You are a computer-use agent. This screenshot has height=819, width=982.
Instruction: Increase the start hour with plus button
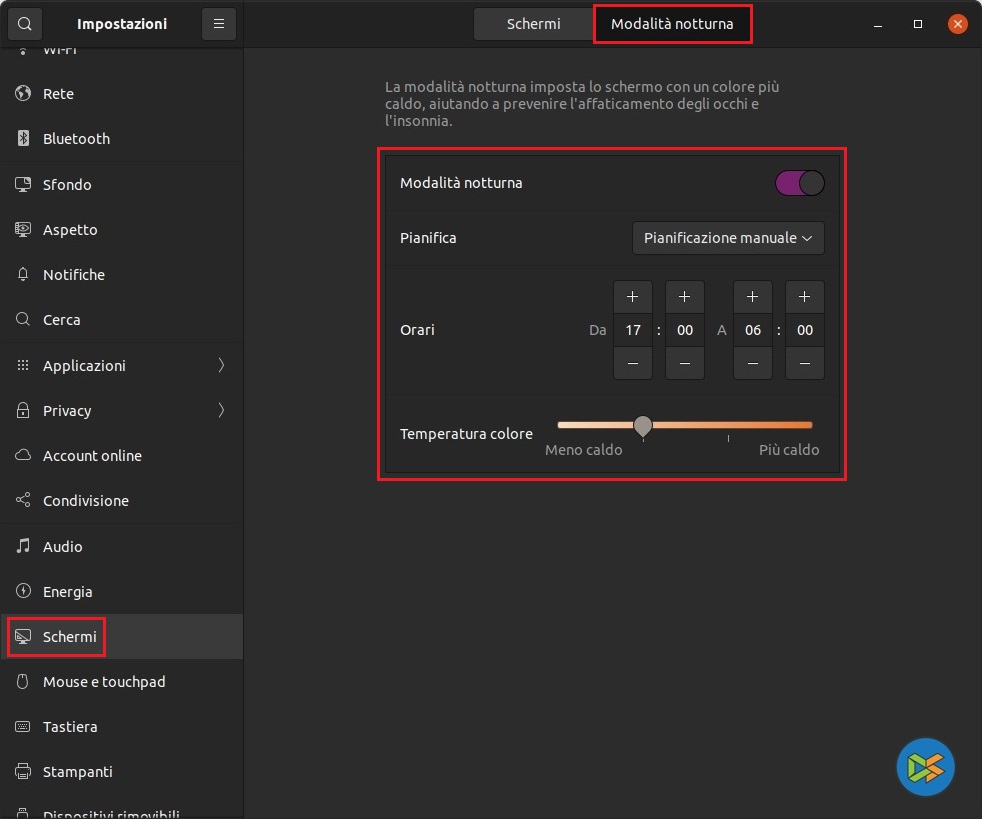coord(632,297)
